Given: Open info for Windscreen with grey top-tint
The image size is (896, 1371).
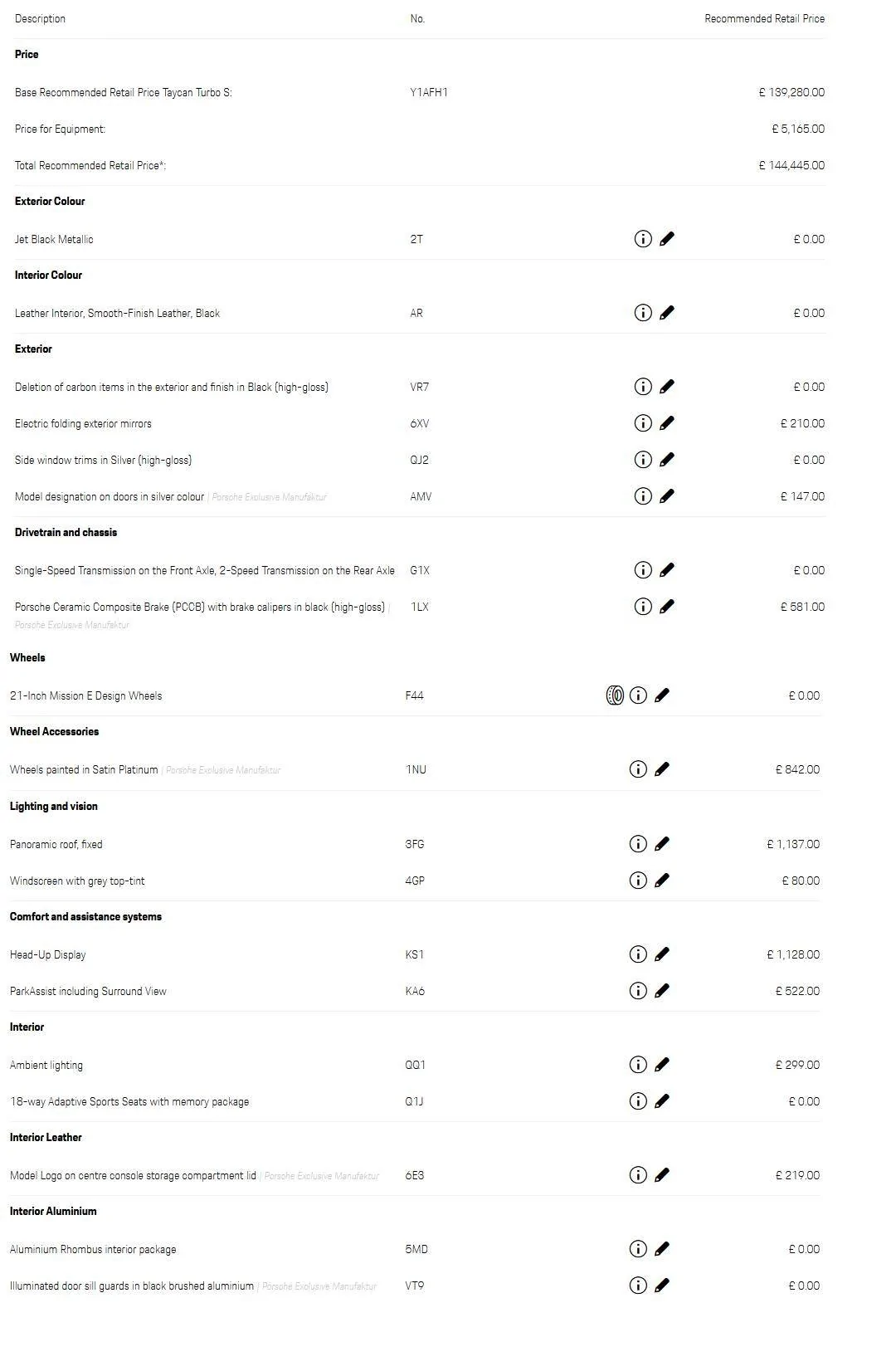Looking at the screenshot, I should 638,881.
